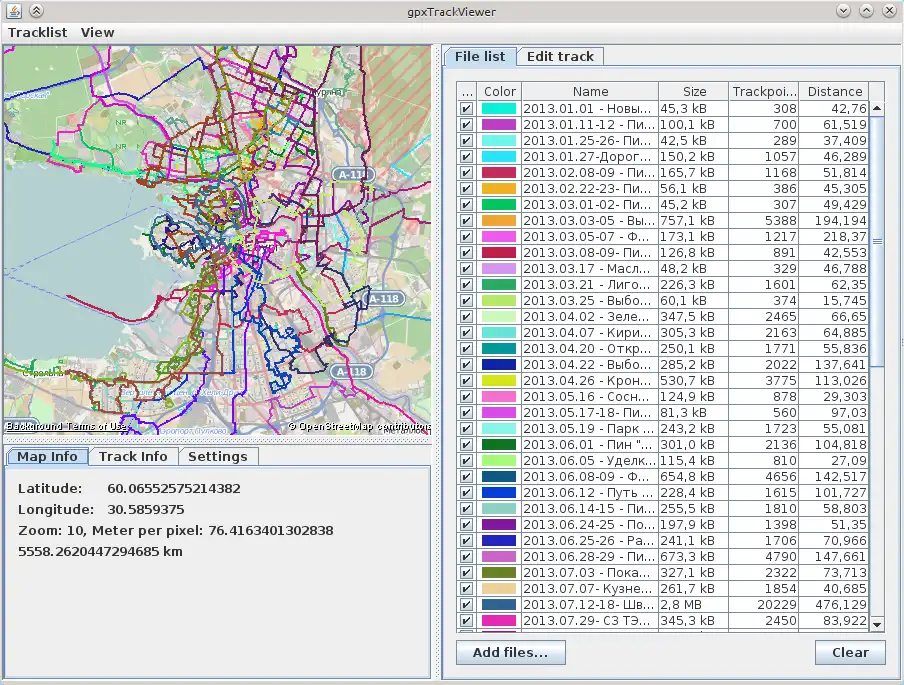Click the Add files... button
Image resolution: width=904 pixels, height=685 pixels.
[510, 652]
